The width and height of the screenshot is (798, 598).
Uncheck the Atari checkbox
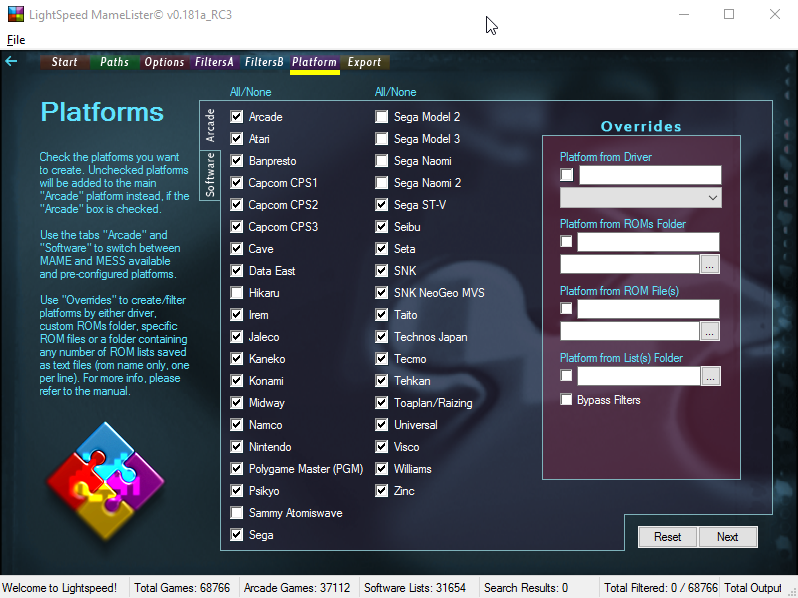[237, 138]
